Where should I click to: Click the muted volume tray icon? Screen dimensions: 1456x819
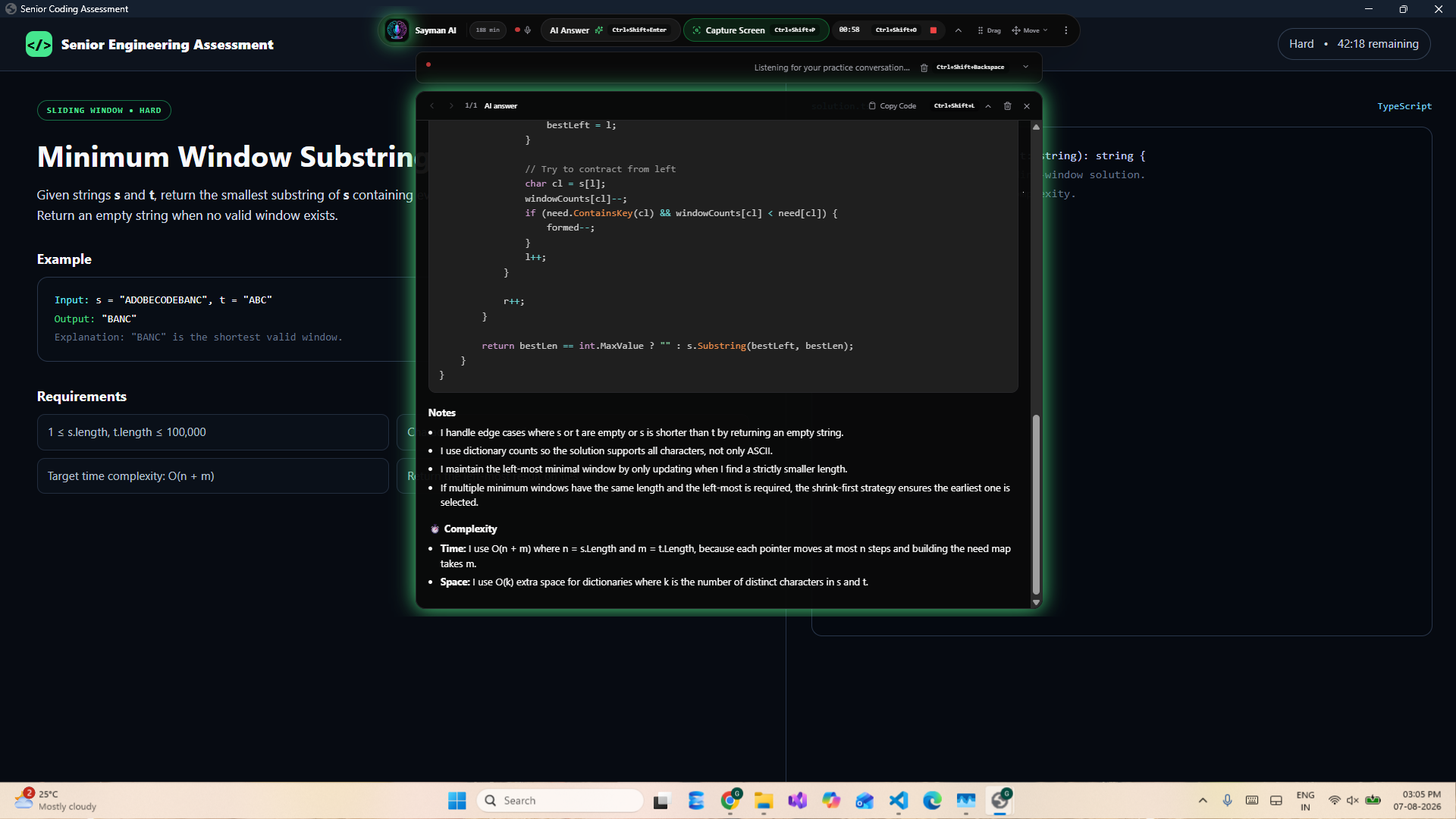coord(1353,801)
